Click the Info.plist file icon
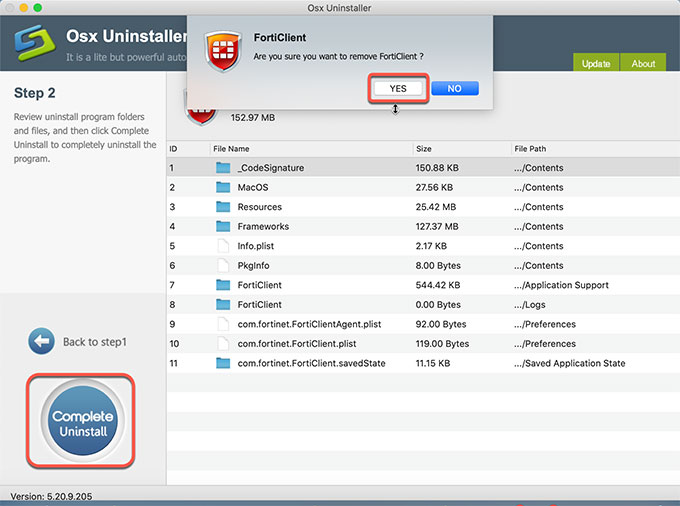The width and height of the screenshot is (680, 506). tap(223, 246)
